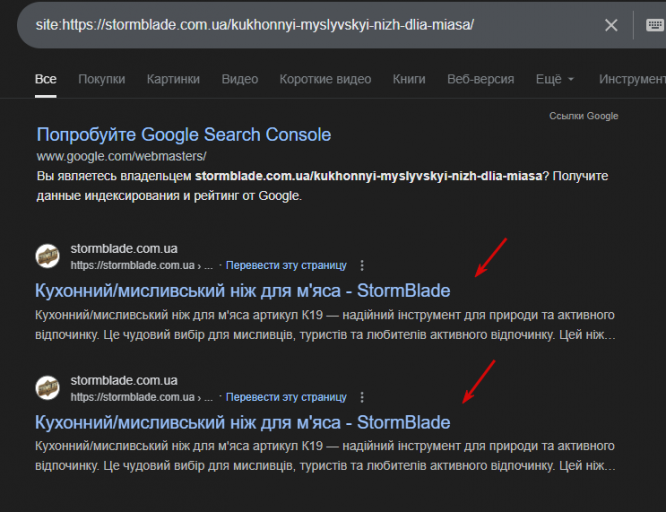Click the Вы являетесь владельцем ad description
Image resolution: width=666 pixels, height=512 pixels.
pos(322,186)
